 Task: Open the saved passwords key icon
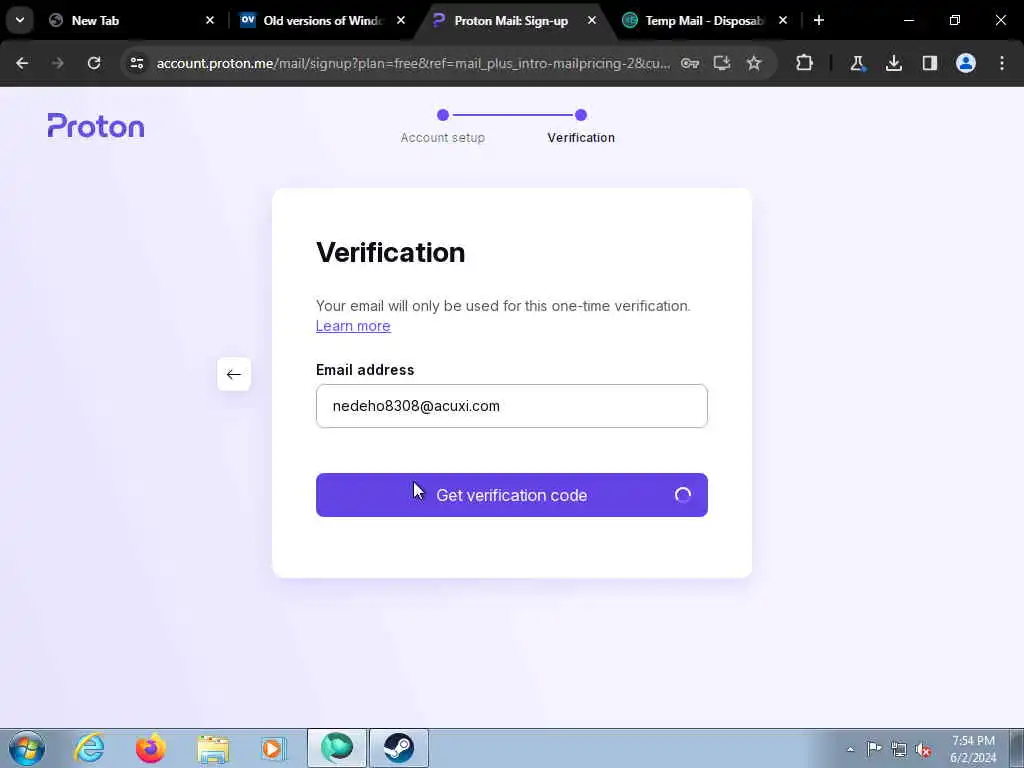click(690, 63)
